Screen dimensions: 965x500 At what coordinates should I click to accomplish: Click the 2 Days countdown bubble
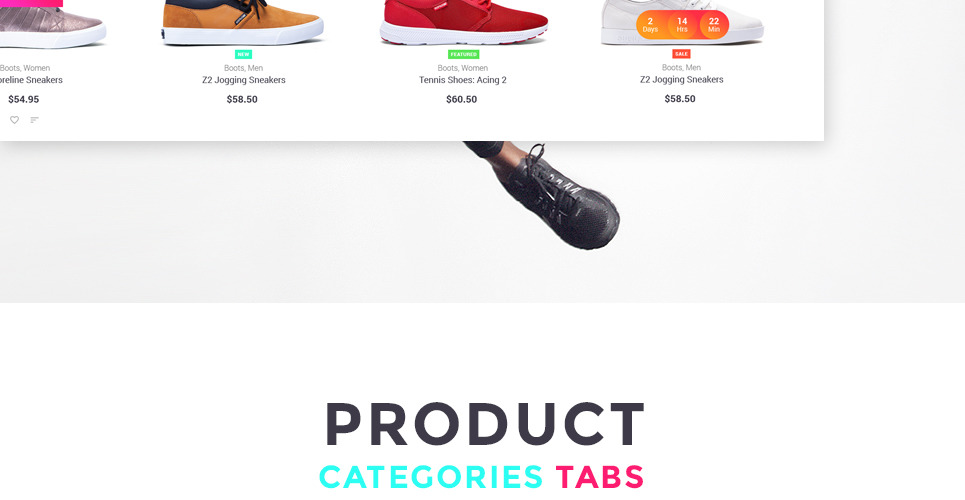coord(651,25)
